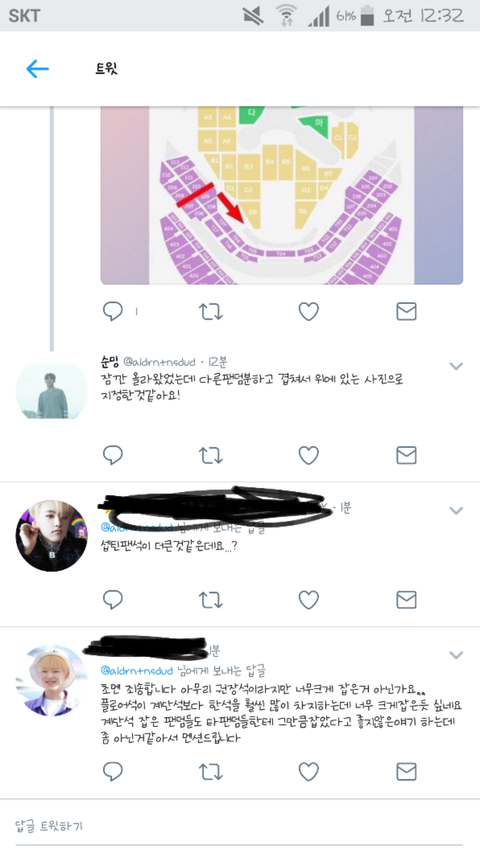Send last reply via envelope icon

coord(406,771)
